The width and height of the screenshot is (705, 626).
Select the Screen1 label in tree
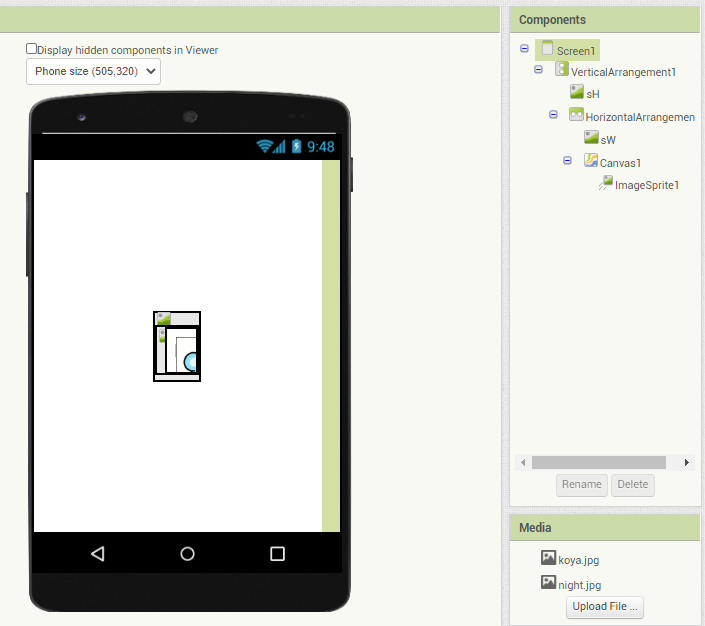point(576,51)
